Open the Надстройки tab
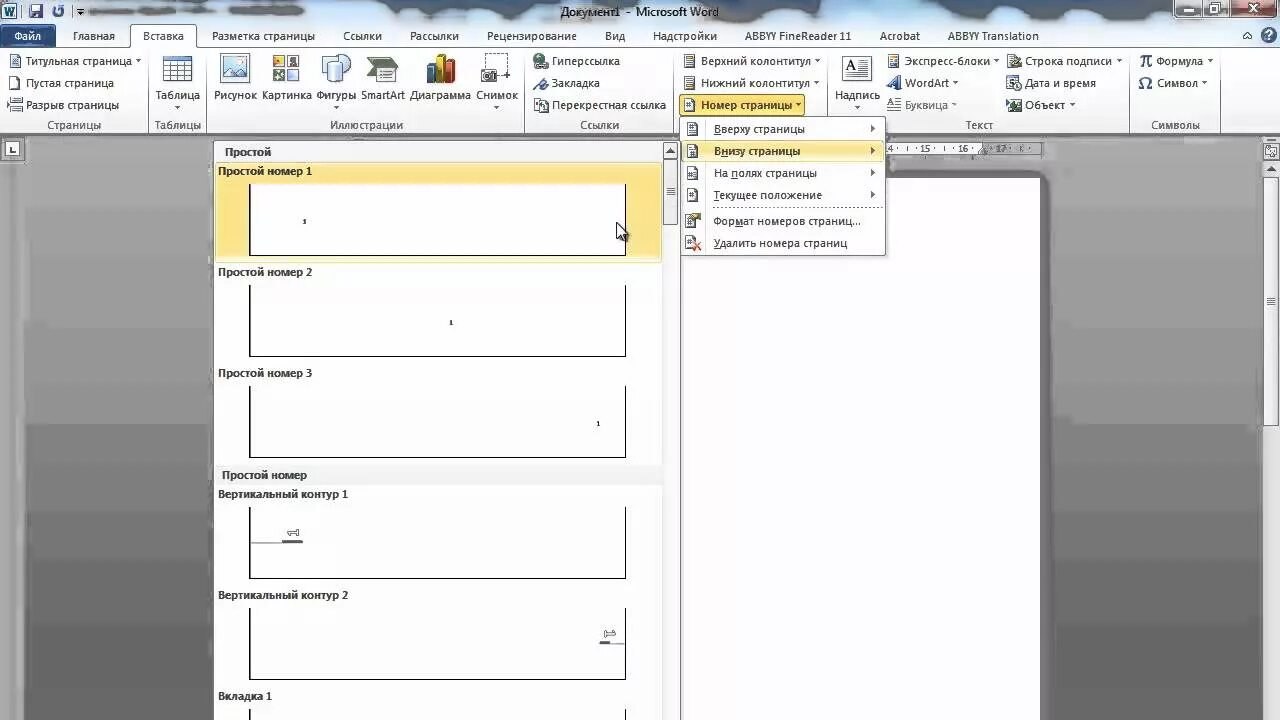 click(685, 36)
